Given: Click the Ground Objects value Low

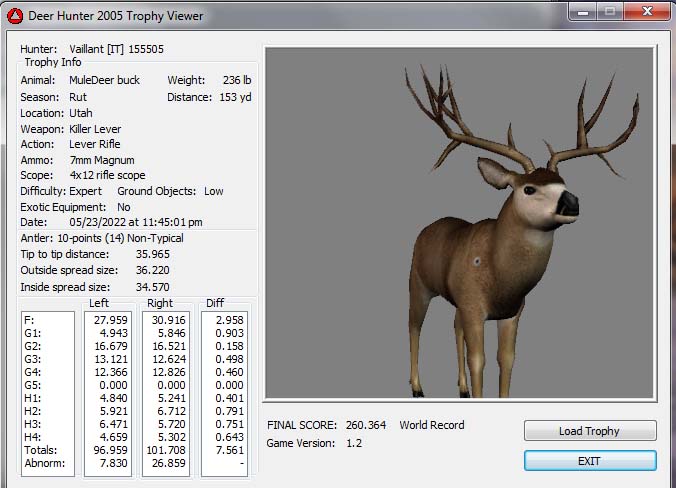Looking at the screenshot, I should pyautogui.click(x=214, y=191).
